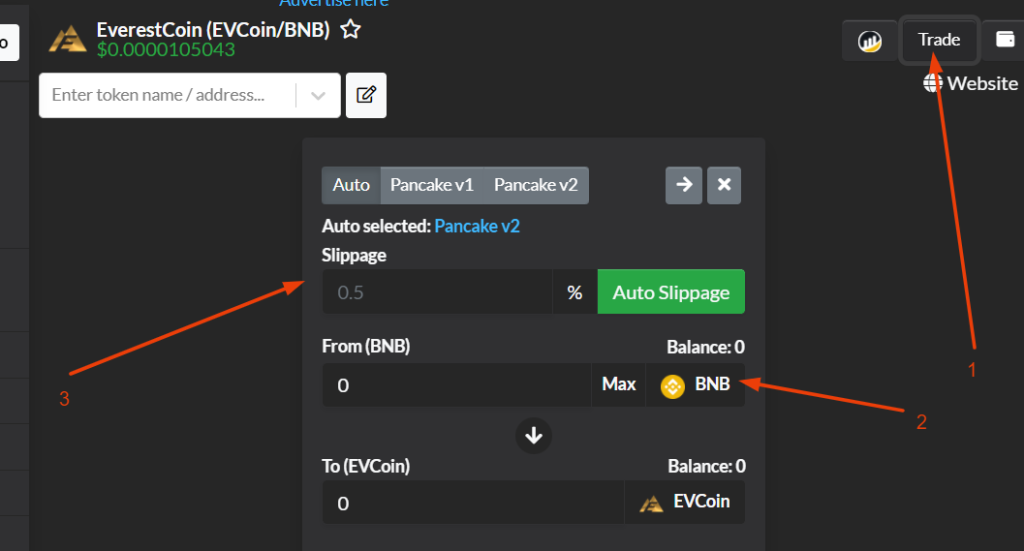Select the Pancake v2 tab
Image resolution: width=1024 pixels, height=551 pixels.
(x=536, y=185)
